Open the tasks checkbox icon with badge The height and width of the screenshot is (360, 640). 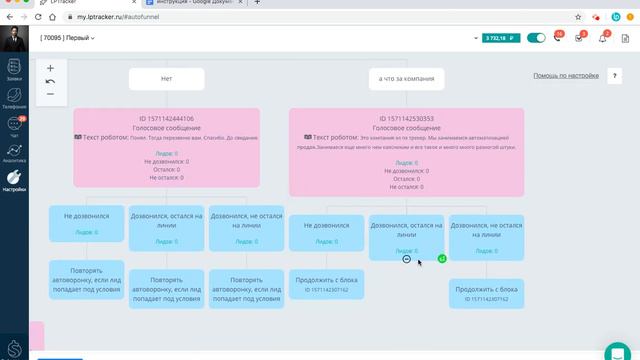(580, 37)
